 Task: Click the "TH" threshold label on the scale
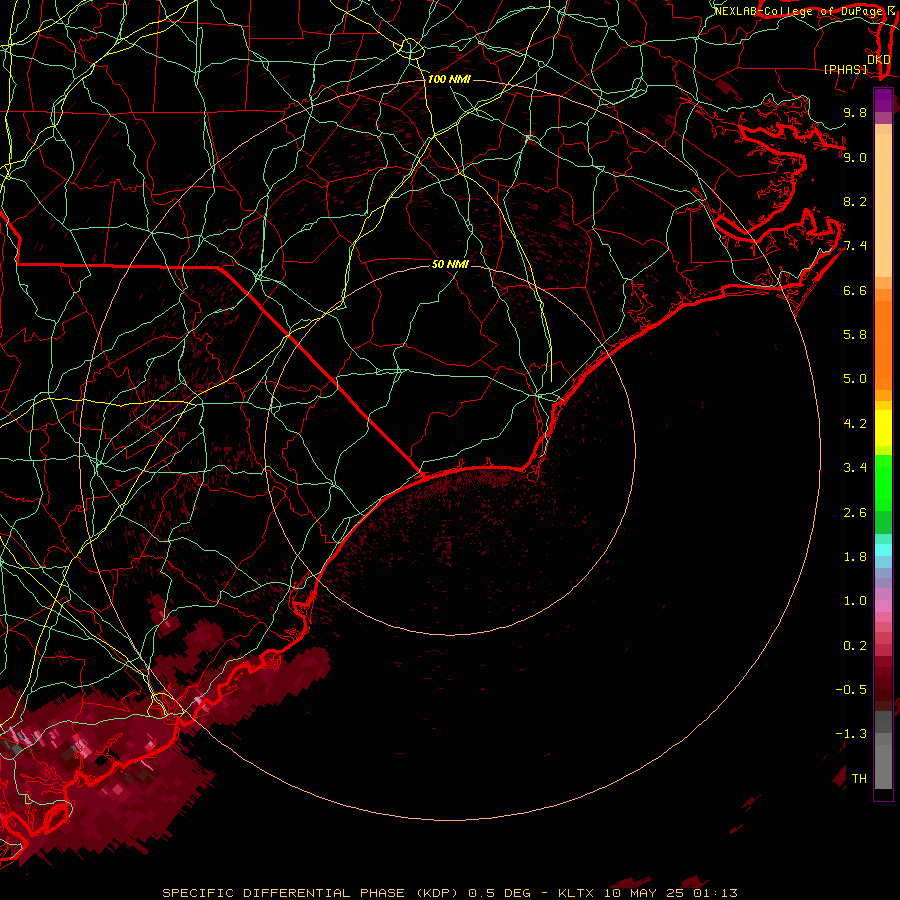(859, 779)
